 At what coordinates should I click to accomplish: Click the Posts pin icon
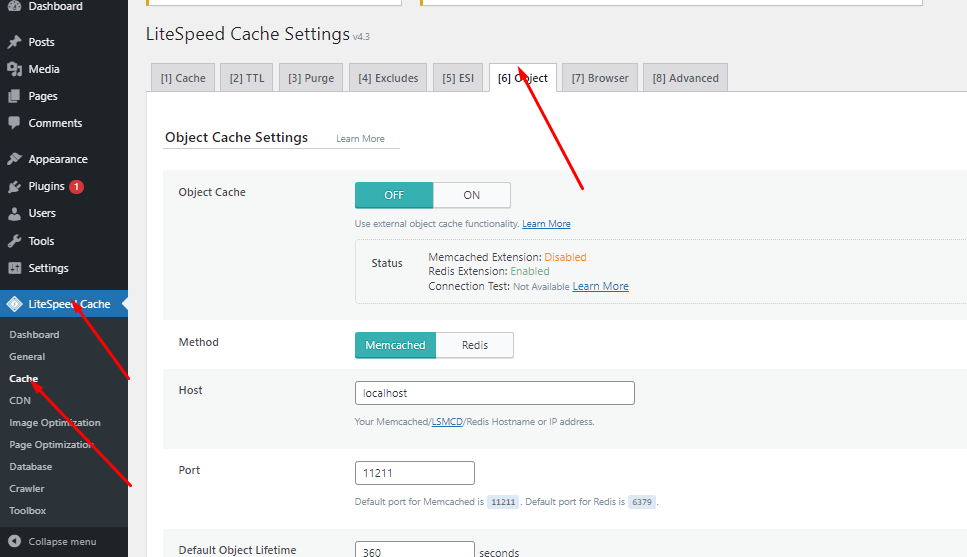click(x=14, y=42)
